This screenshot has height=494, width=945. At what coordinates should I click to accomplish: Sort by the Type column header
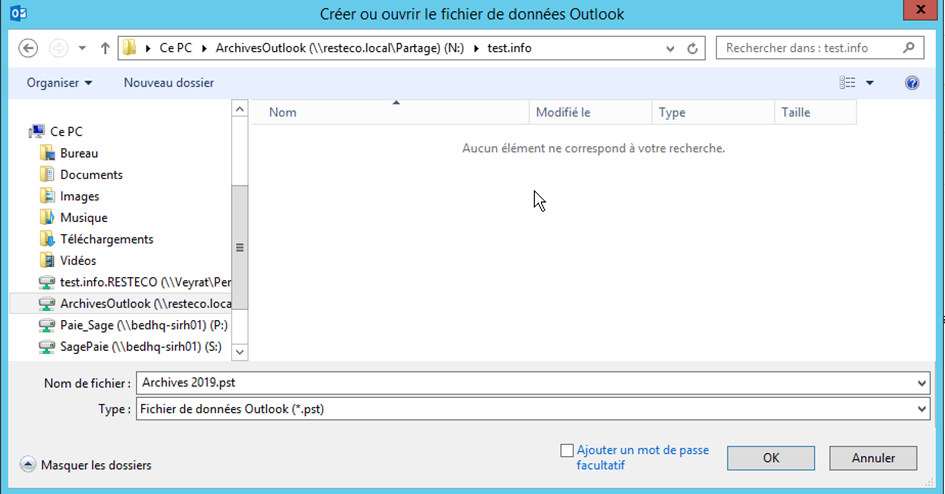(x=713, y=113)
